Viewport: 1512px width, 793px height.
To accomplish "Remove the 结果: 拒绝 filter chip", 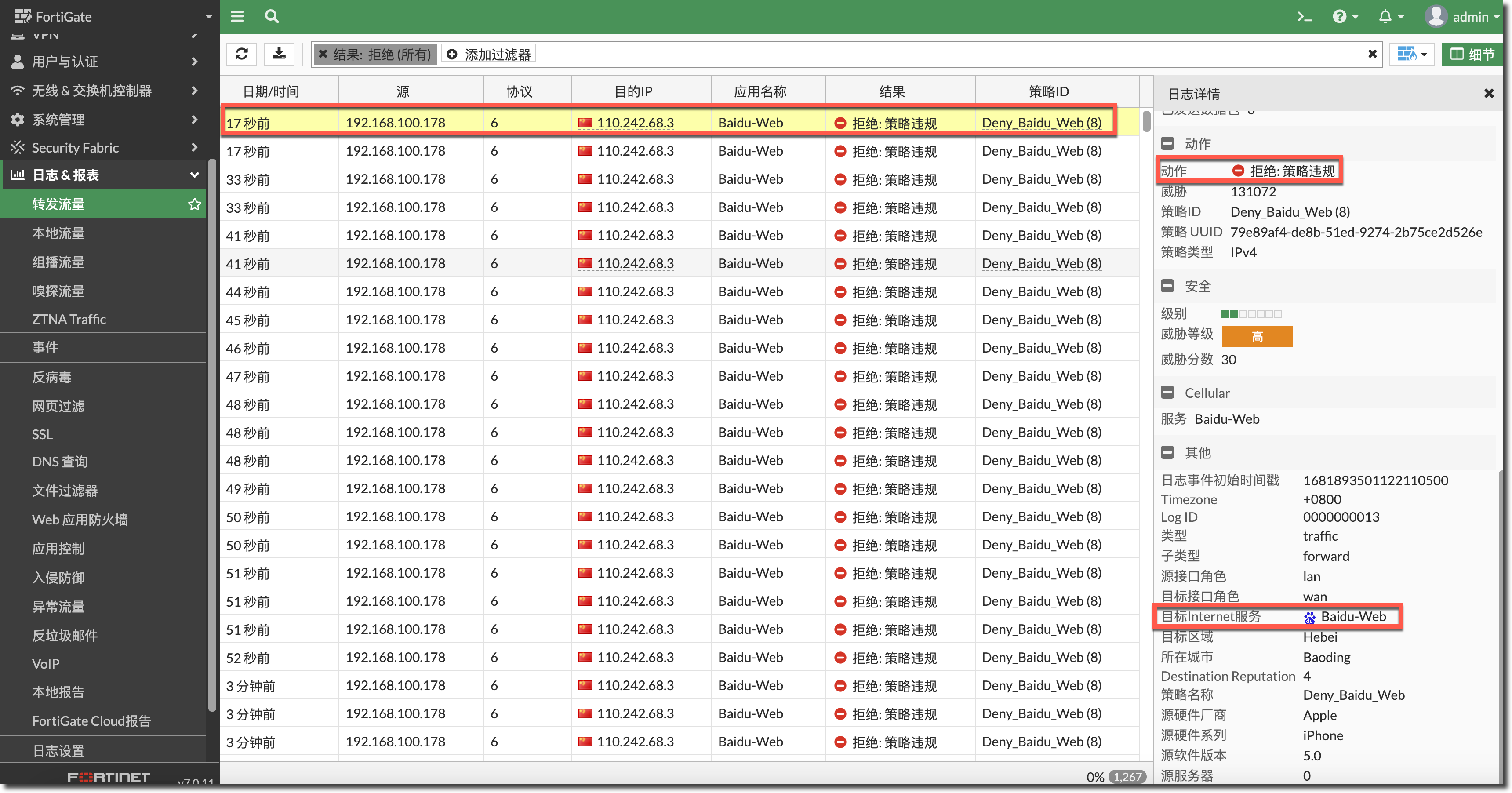I will (323, 54).
